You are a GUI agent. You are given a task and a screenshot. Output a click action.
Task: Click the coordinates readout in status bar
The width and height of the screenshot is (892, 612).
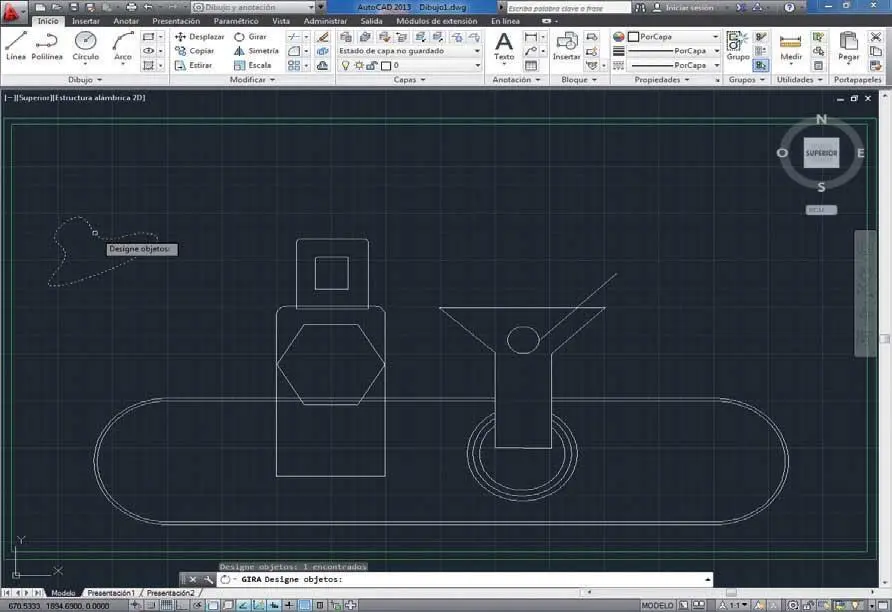click(59, 606)
